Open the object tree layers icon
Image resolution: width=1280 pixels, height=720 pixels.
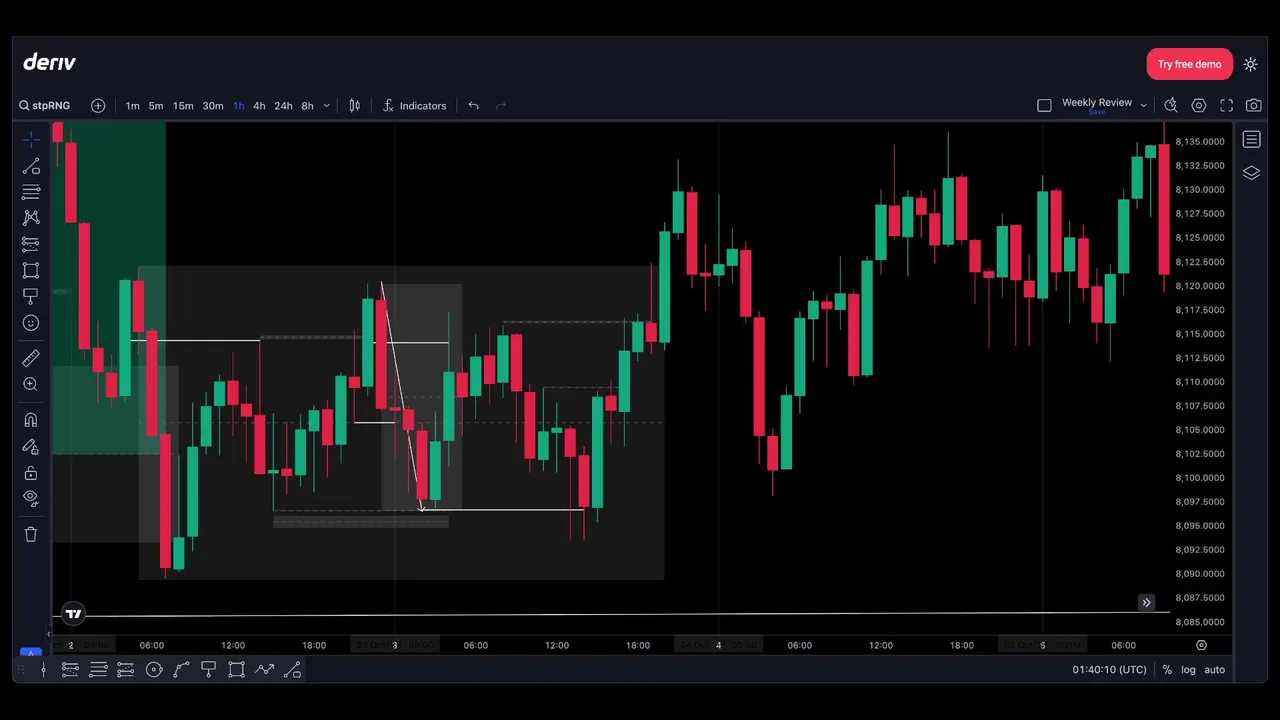click(x=1251, y=173)
